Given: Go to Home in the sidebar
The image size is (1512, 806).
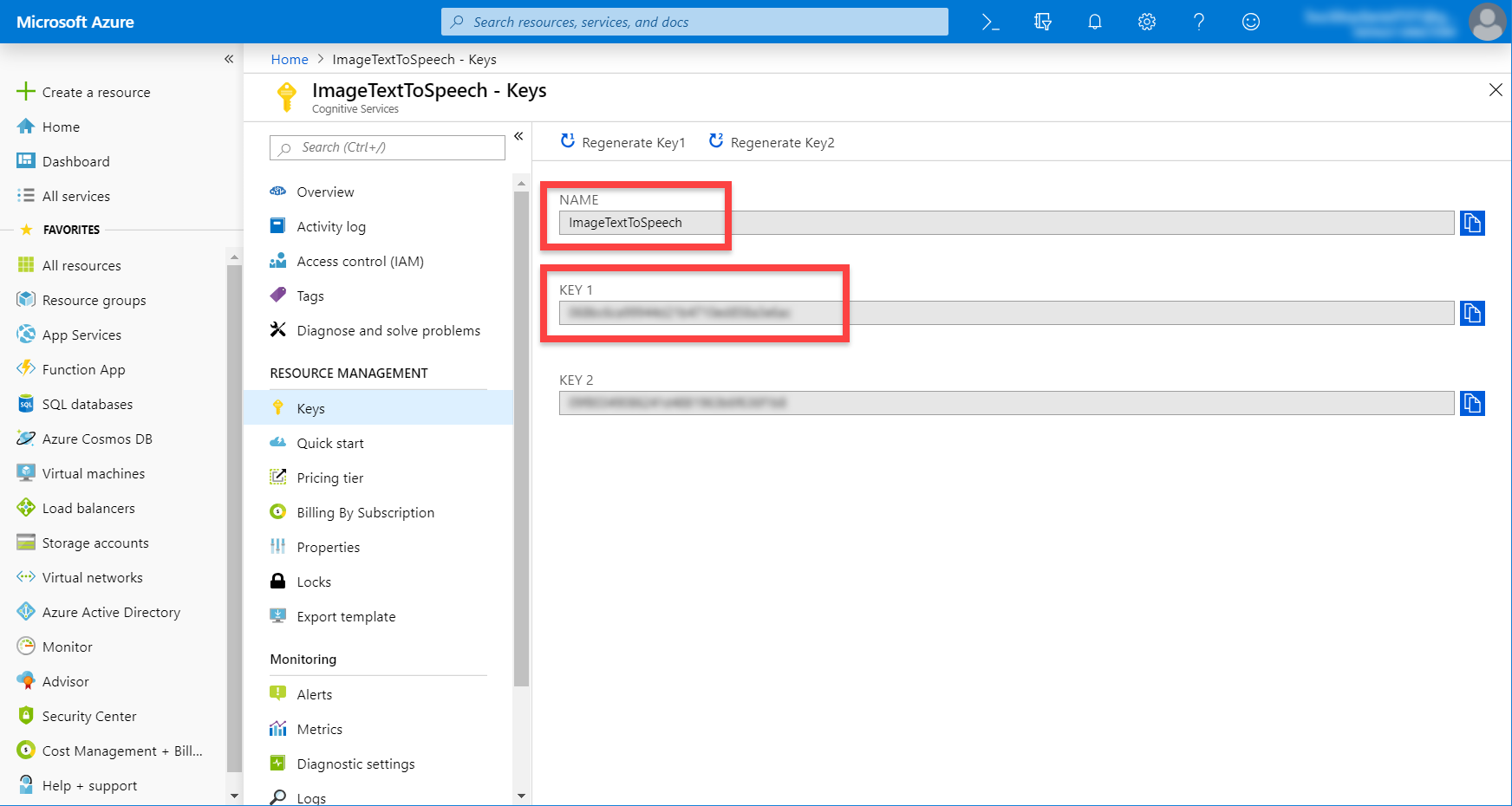Looking at the screenshot, I should coord(49,127).
